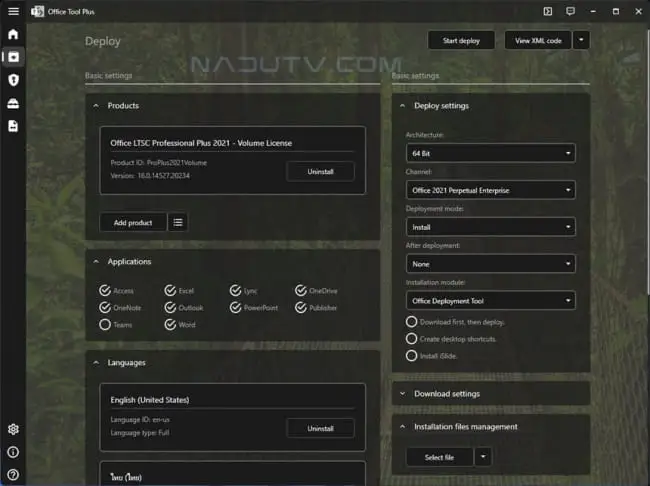
Task: Open the command box icon in title bar
Action: pos(548,11)
